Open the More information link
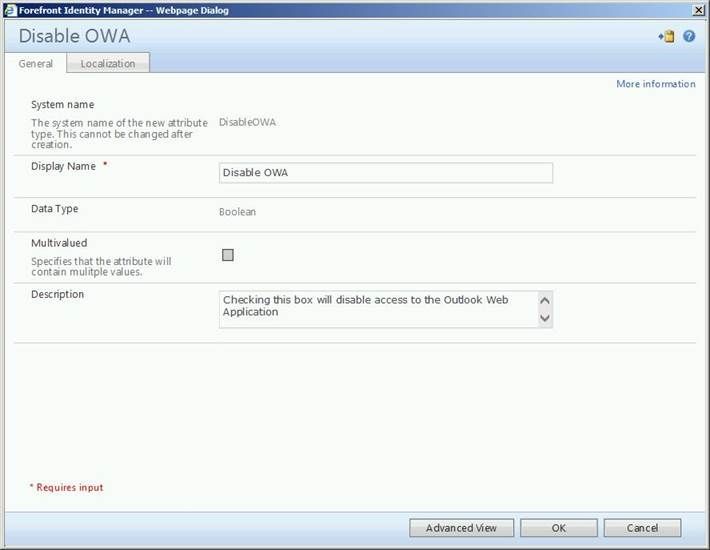Image resolution: width=710 pixels, height=550 pixels. 656,84
